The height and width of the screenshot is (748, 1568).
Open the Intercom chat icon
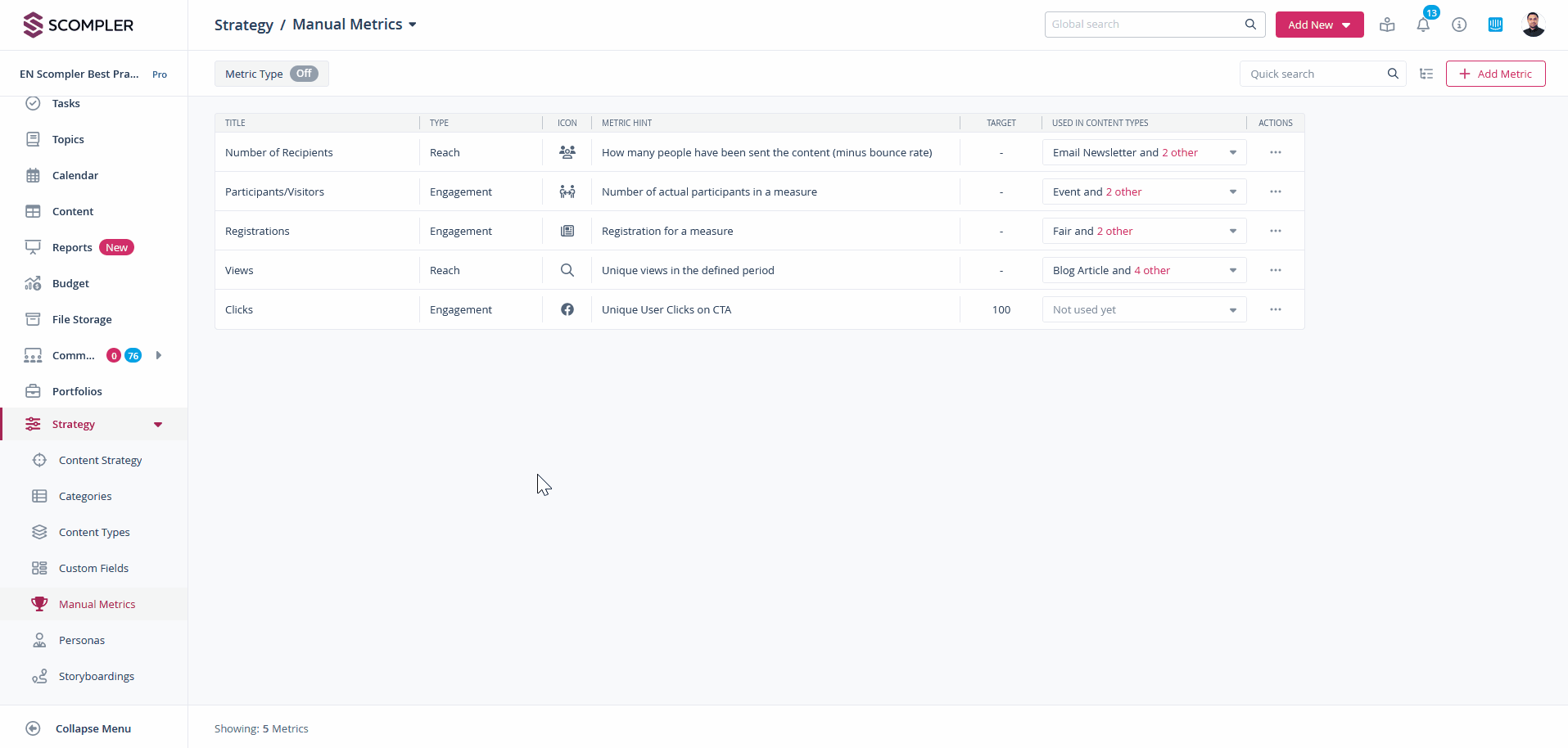point(1495,25)
